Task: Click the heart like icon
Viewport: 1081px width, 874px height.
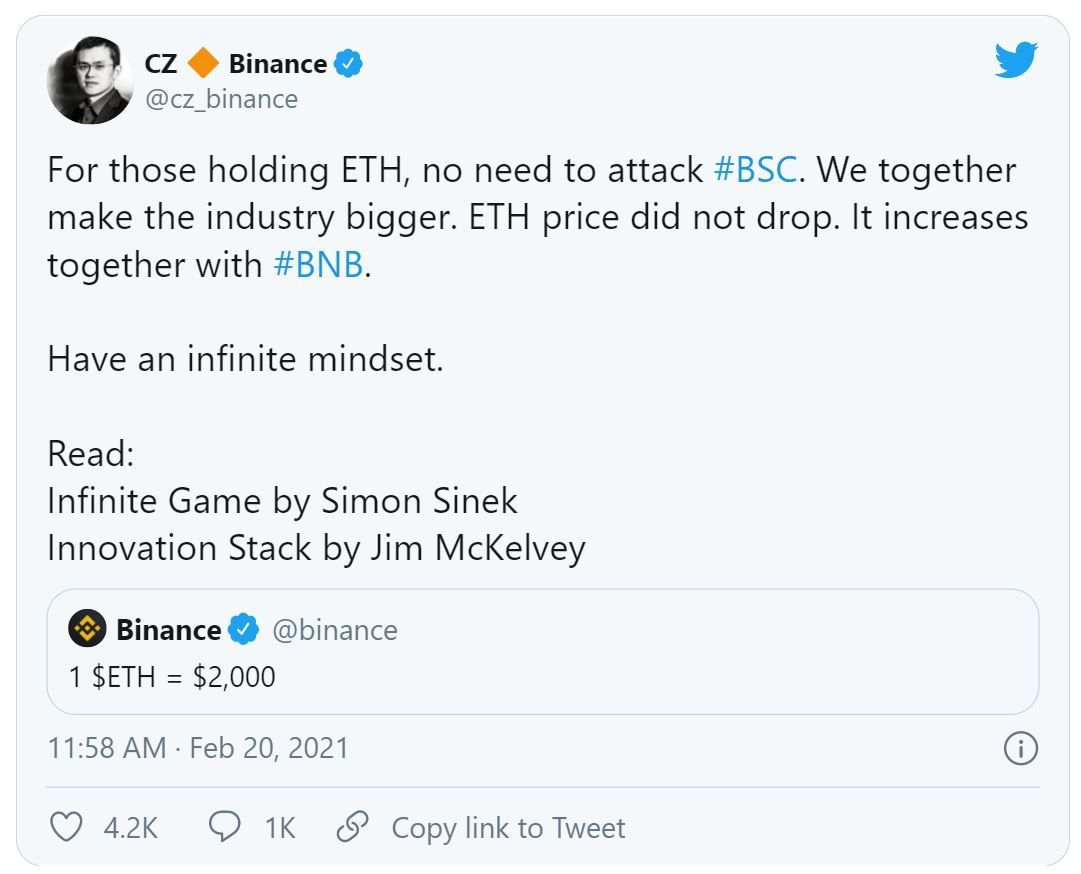Action: (66, 827)
